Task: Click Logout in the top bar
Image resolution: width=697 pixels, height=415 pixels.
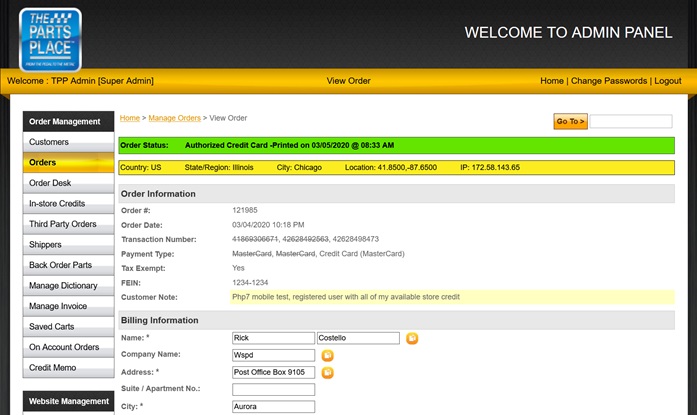Action: click(x=667, y=81)
